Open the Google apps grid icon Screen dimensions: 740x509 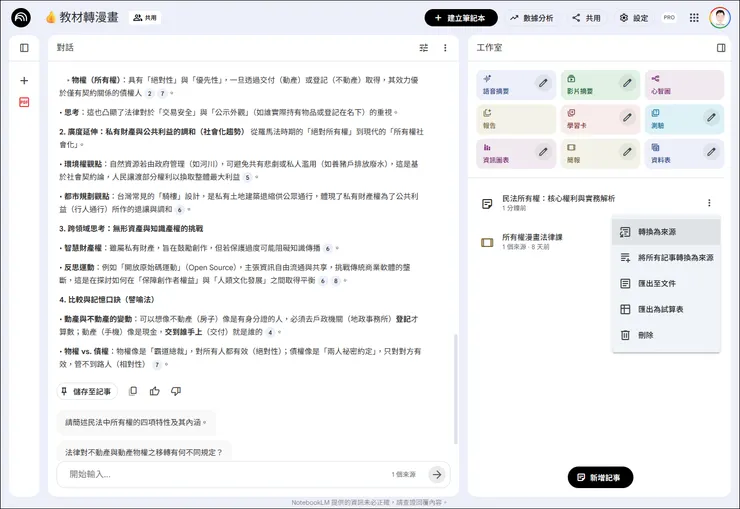(694, 18)
